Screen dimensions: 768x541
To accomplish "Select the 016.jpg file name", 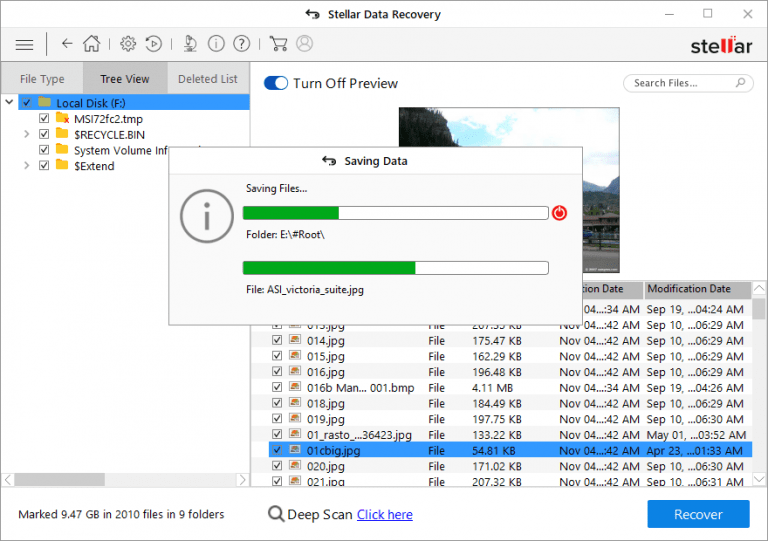I will click(x=326, y=372).
